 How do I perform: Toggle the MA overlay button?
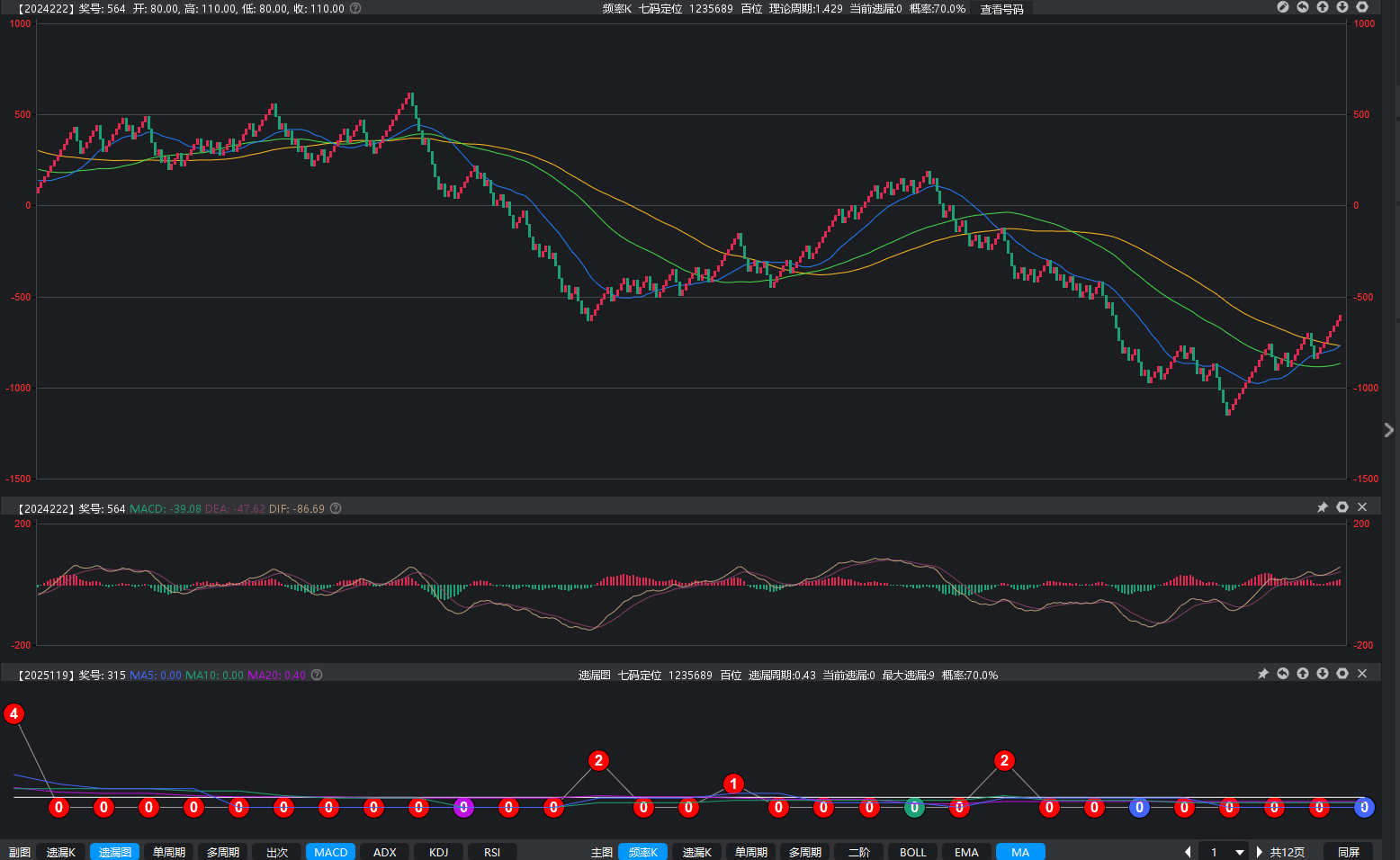pos(1020,852)
